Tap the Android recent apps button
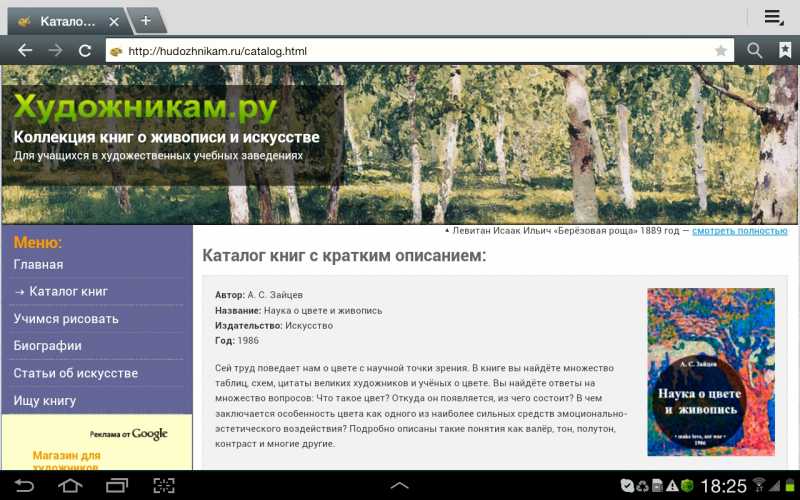Screen dimensions: 800x500 pyautogui.click(x=117, y=486)
